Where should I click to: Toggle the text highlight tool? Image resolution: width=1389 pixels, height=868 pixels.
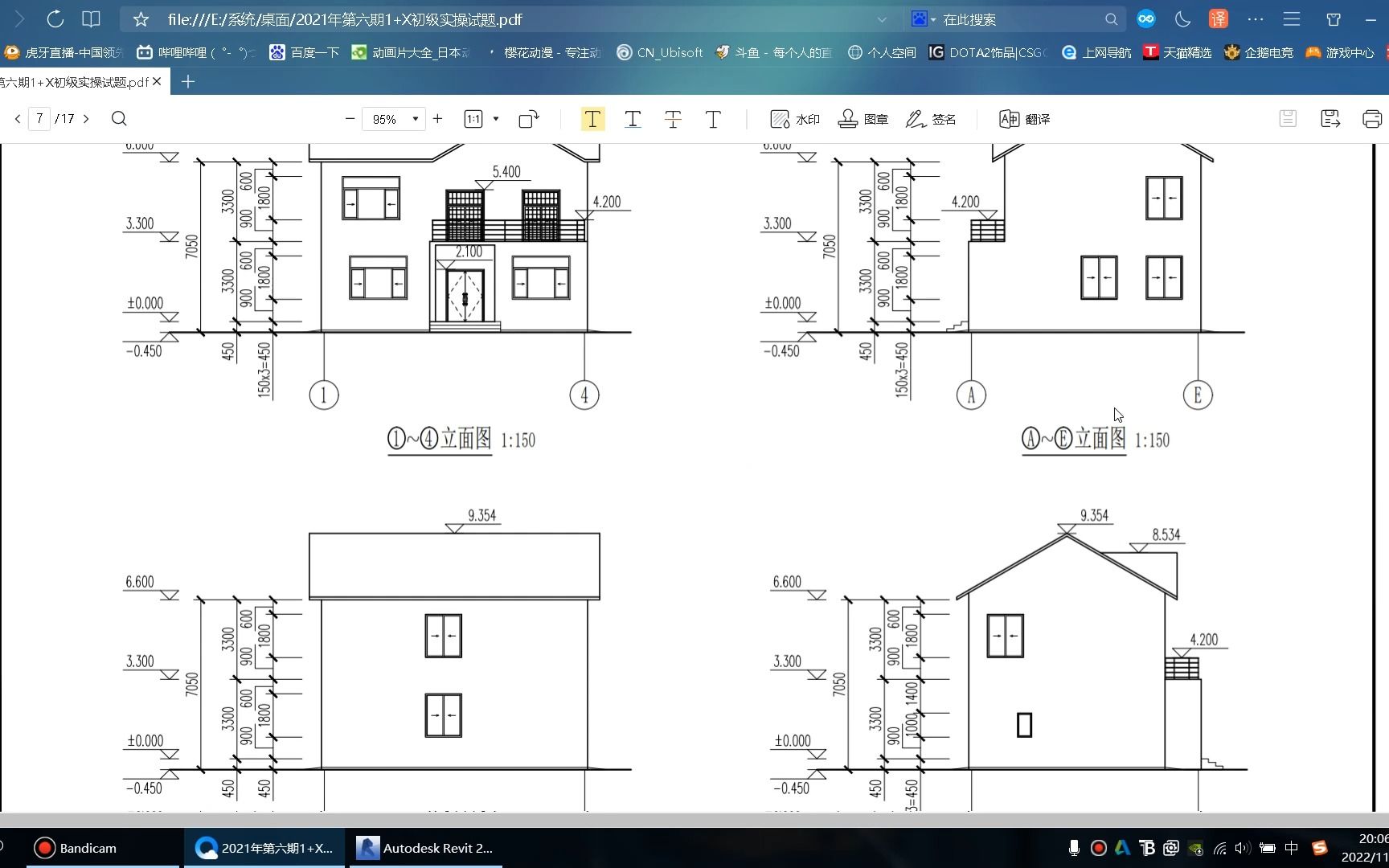point(592,119)
